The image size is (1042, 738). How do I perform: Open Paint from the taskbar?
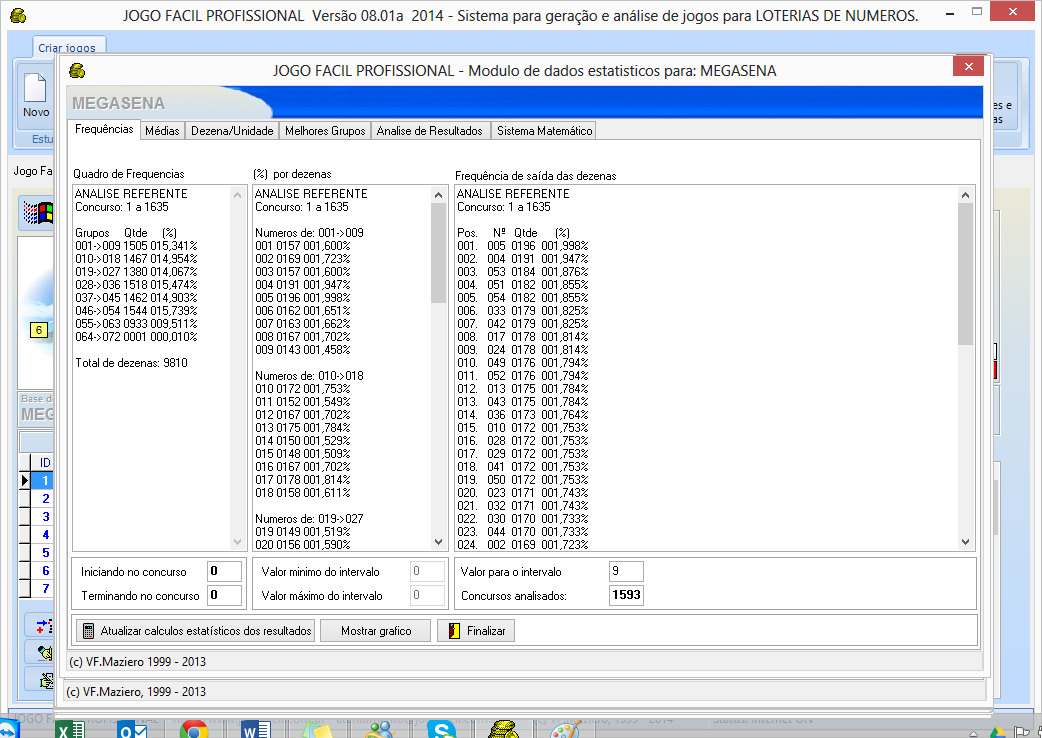click(566, 729)
